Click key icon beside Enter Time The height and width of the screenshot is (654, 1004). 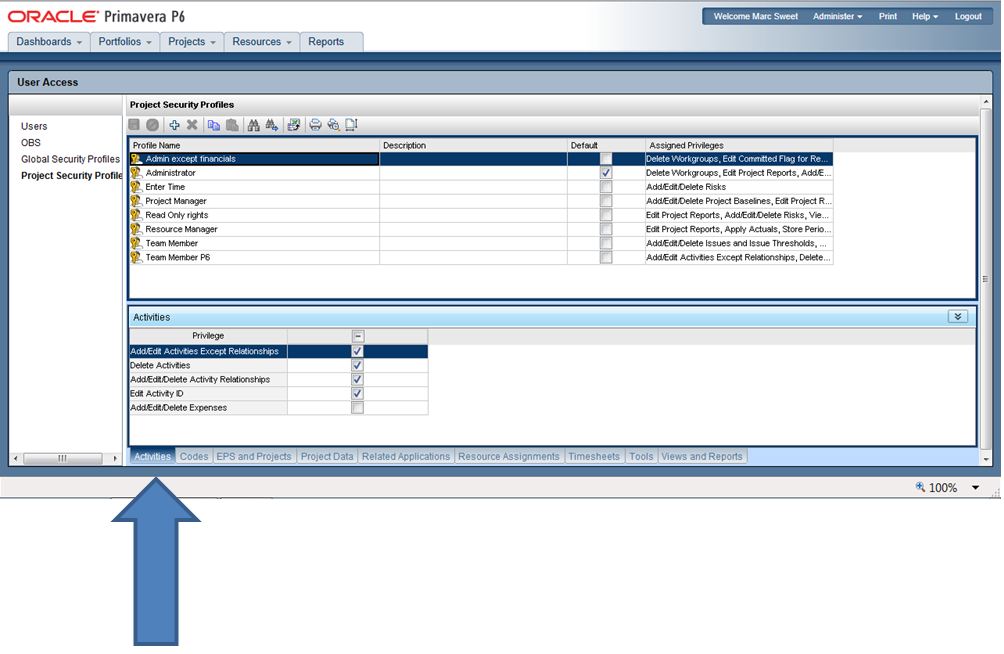click(x=136, y=187)
